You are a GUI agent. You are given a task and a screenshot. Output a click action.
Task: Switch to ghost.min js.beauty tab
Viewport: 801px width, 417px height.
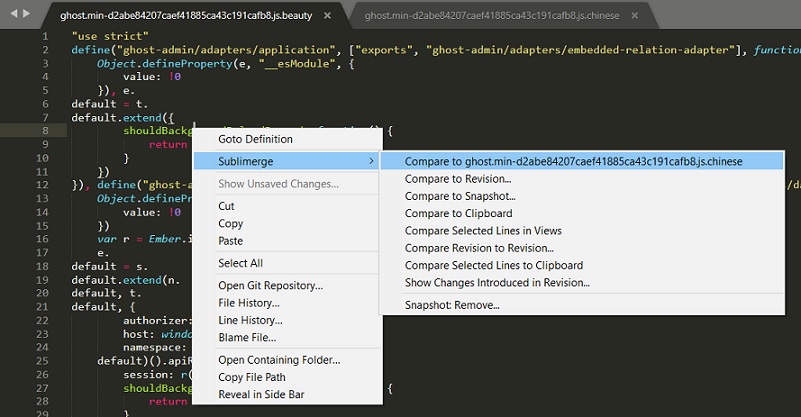[186, 16]
